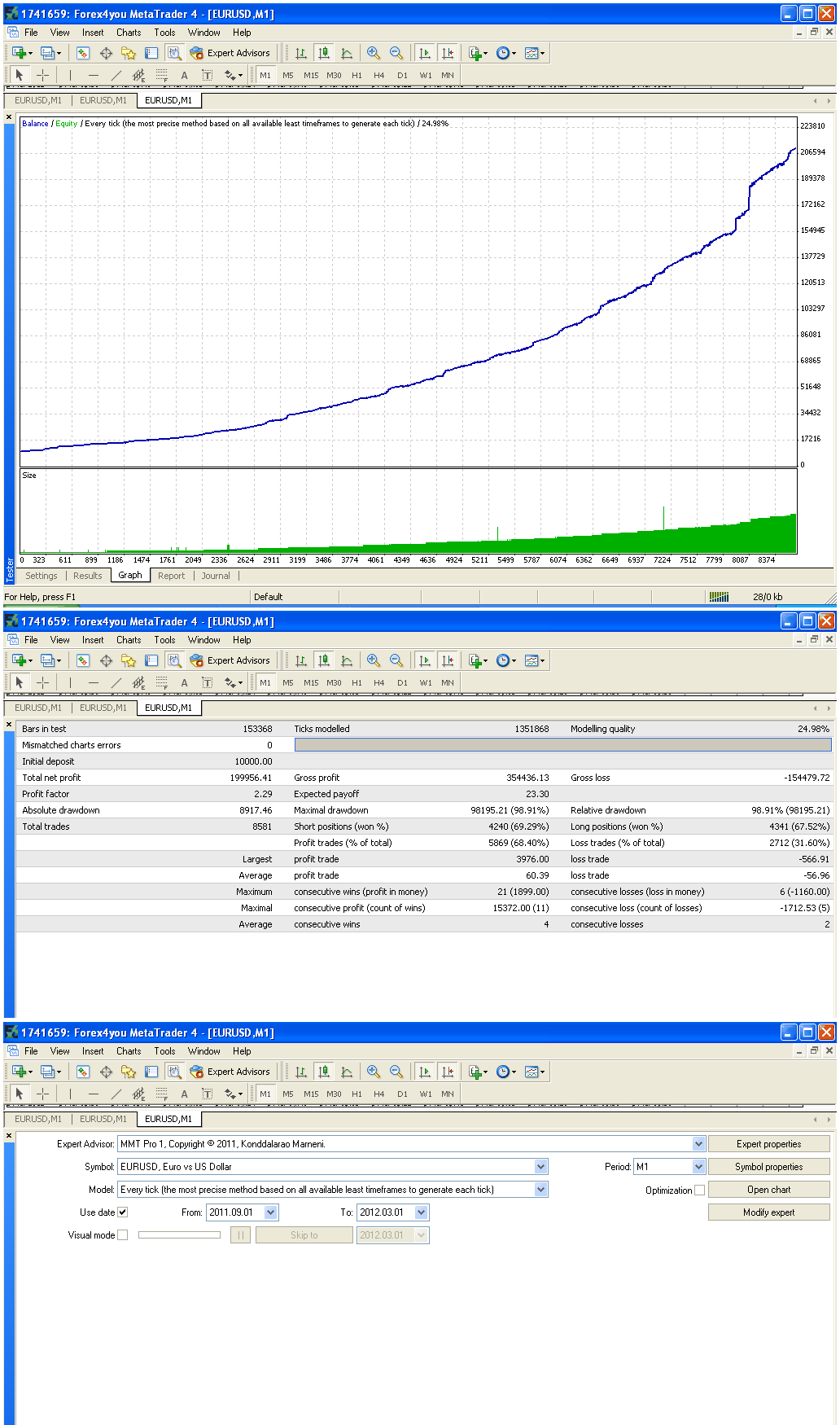Switch to Report tab in tester panel
The image size is (840, 1425).
pos(172,576)
